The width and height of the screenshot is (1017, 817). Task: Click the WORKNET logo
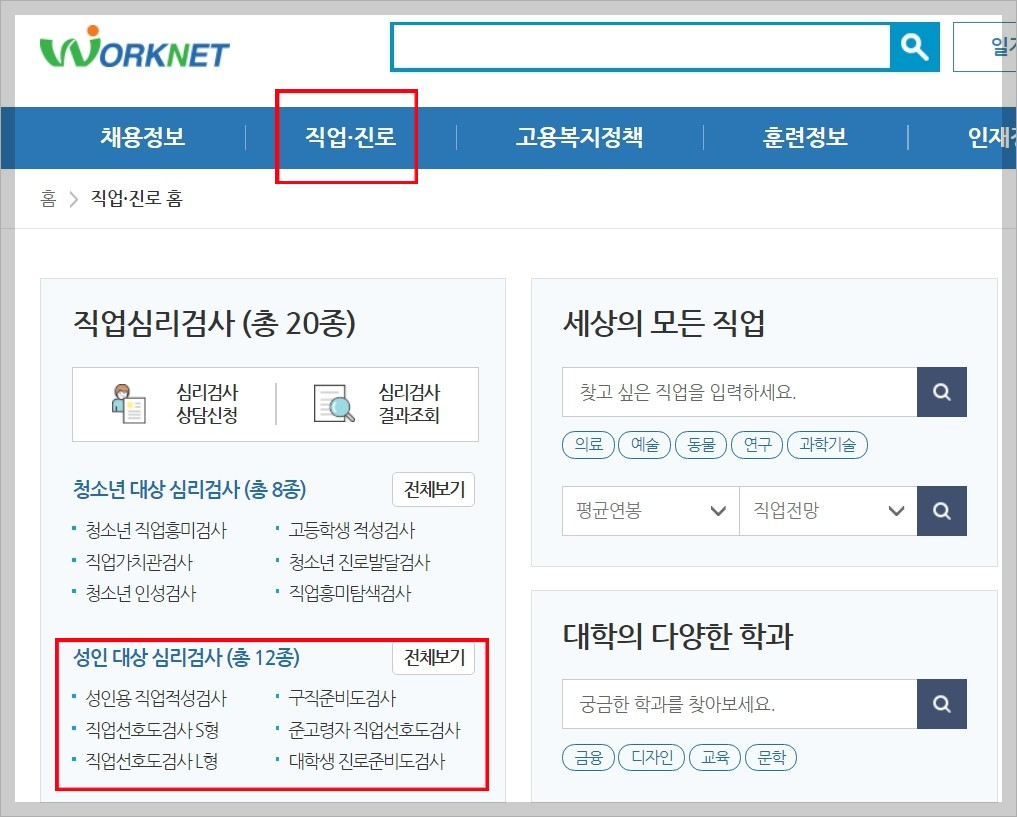(x=135, y=46)
